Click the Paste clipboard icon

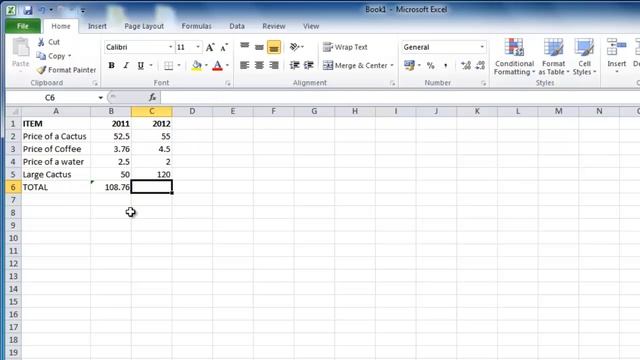(x=20, y=48)
